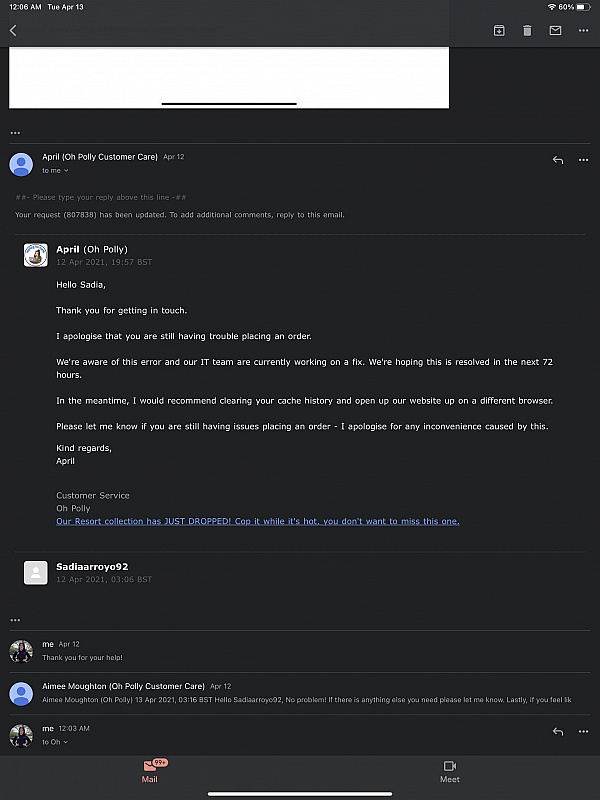Switch to the Meet tab
600x800 pixels.
(x=450, y=771)
